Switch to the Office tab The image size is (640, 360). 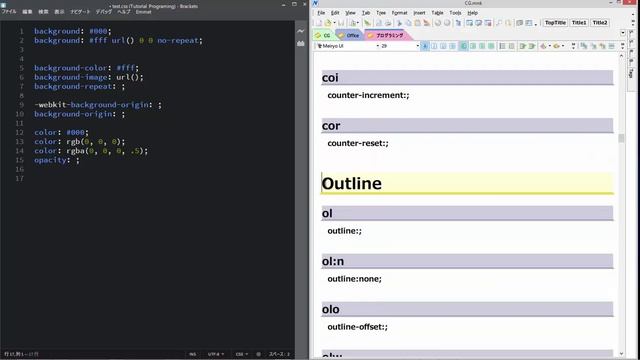pos(349,36)
